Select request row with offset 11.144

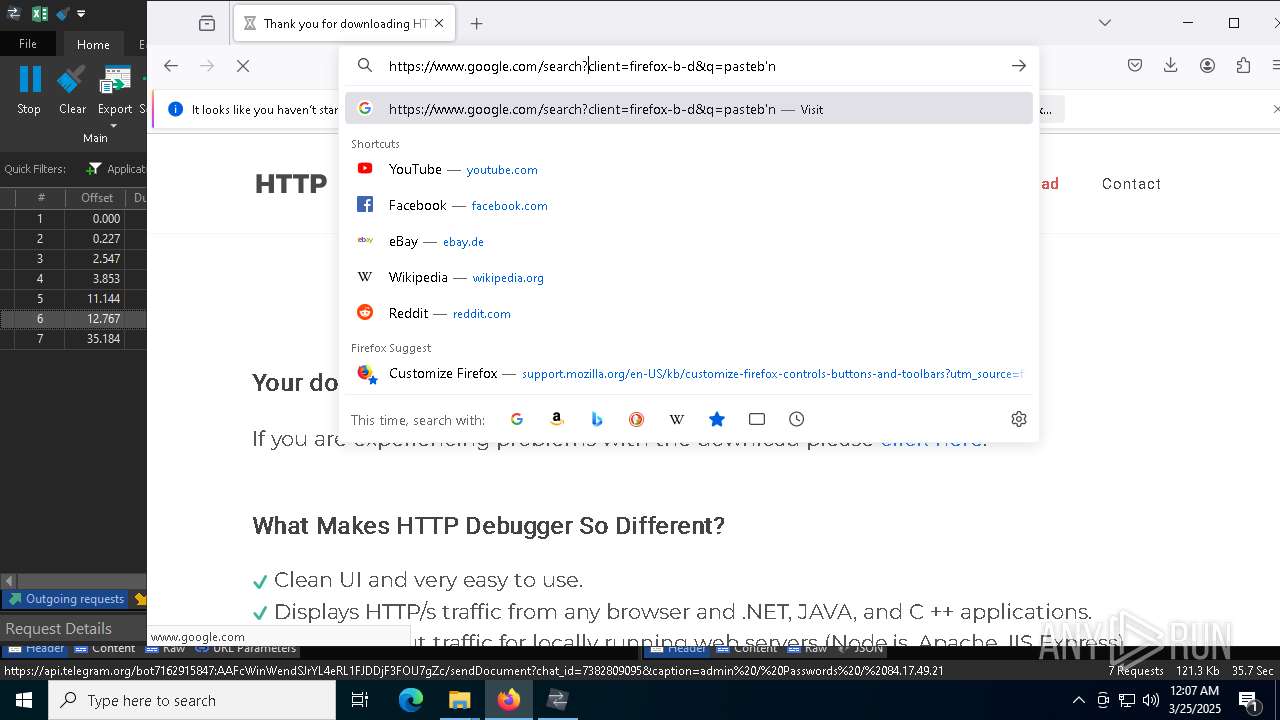[74, 298]
